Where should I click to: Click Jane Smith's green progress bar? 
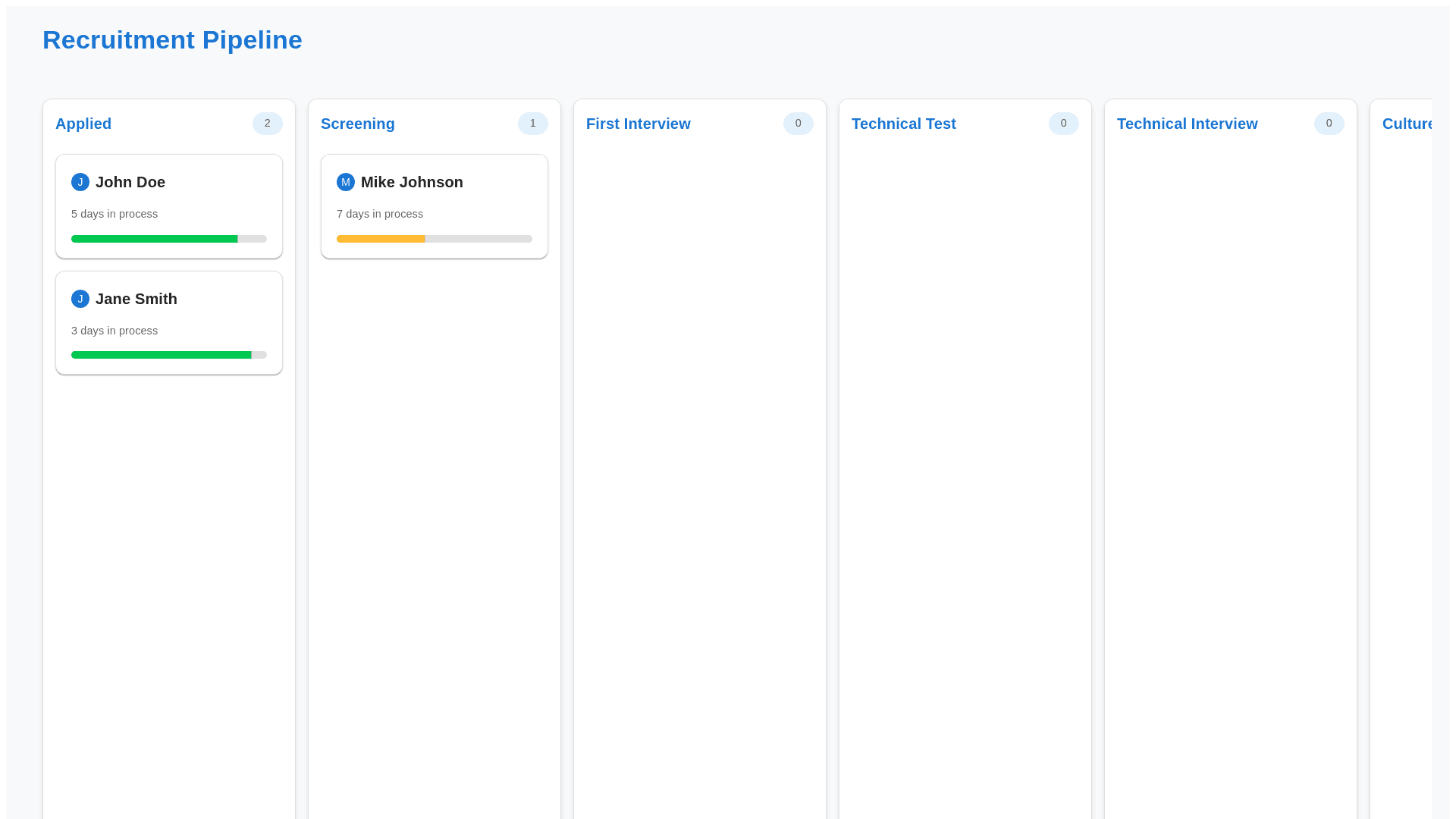click(x=161, y=355)
